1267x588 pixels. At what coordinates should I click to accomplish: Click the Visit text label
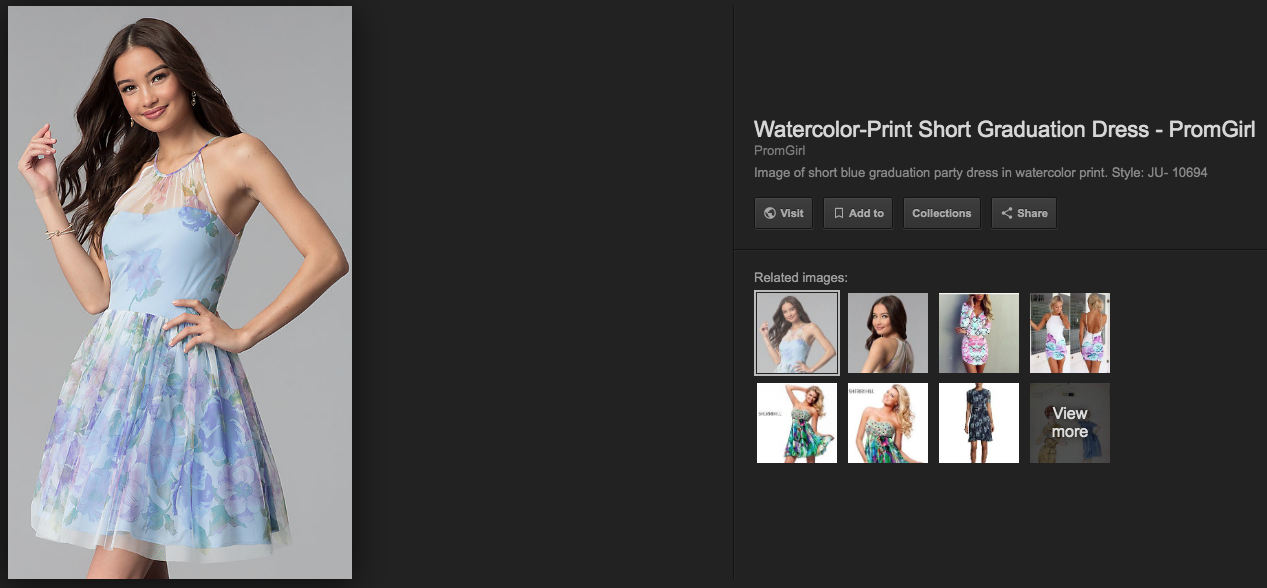(792, 213)
